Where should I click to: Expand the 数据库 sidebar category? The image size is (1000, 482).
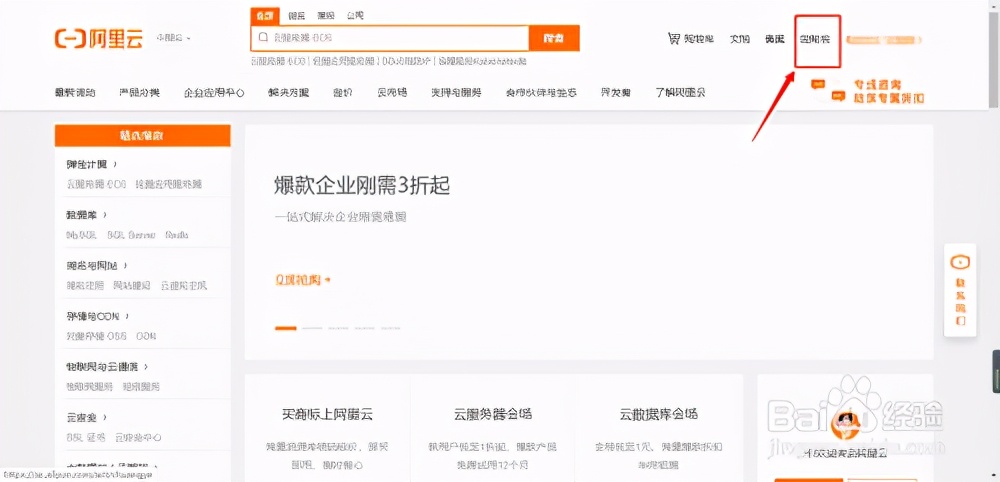[86, 215]
